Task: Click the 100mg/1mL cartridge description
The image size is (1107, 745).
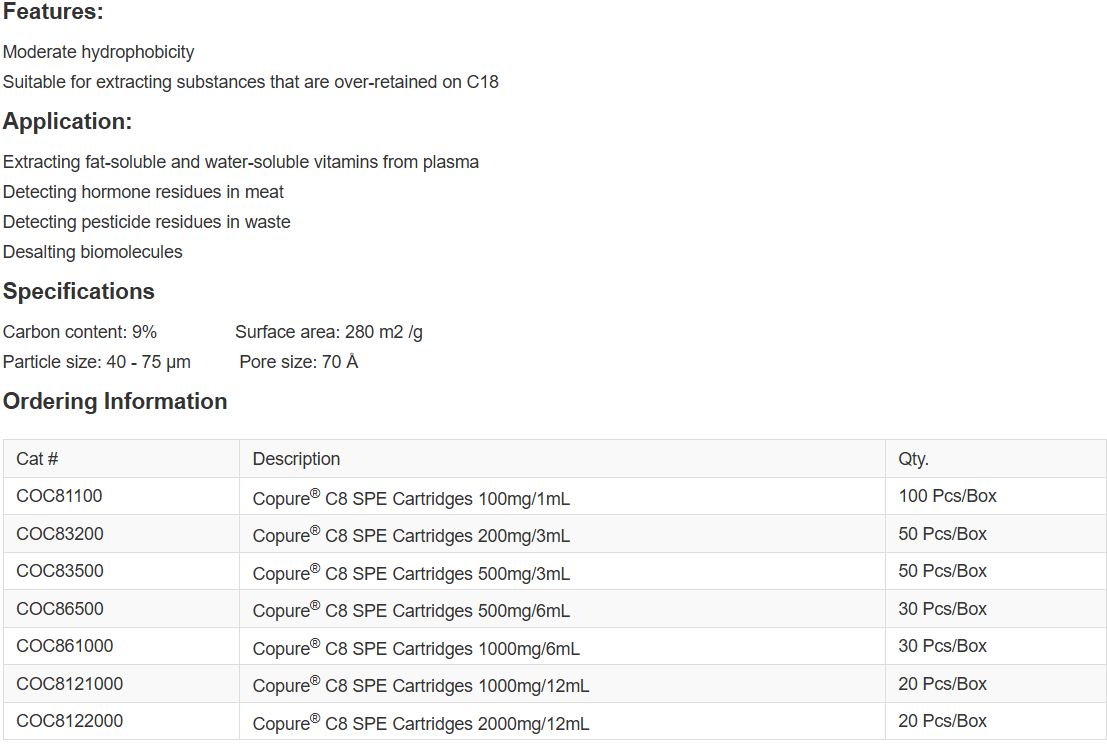Action: coord(411,498)
